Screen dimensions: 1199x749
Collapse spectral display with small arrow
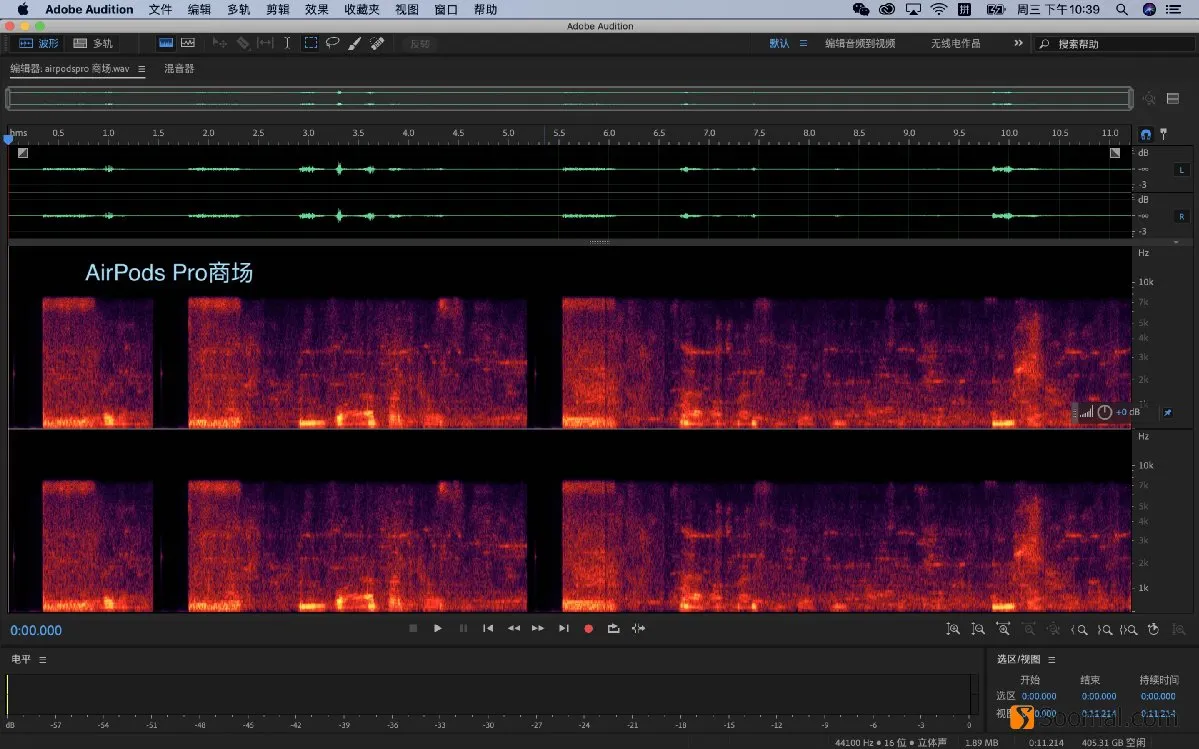coord(1176,242)
